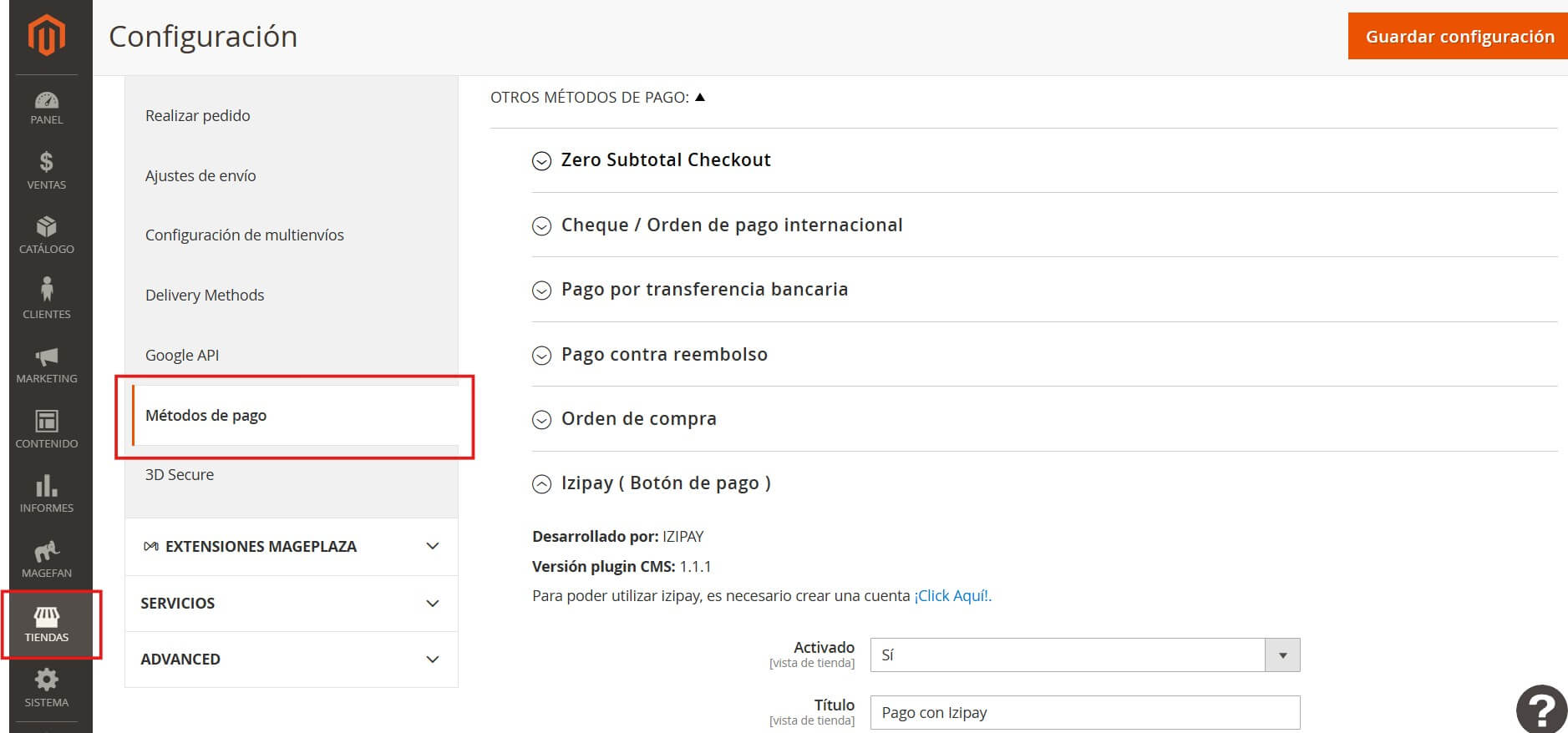This screenshot has height=733, width=1568.
Task: Click the Guardar configuración button
Action: [1459, 37]
